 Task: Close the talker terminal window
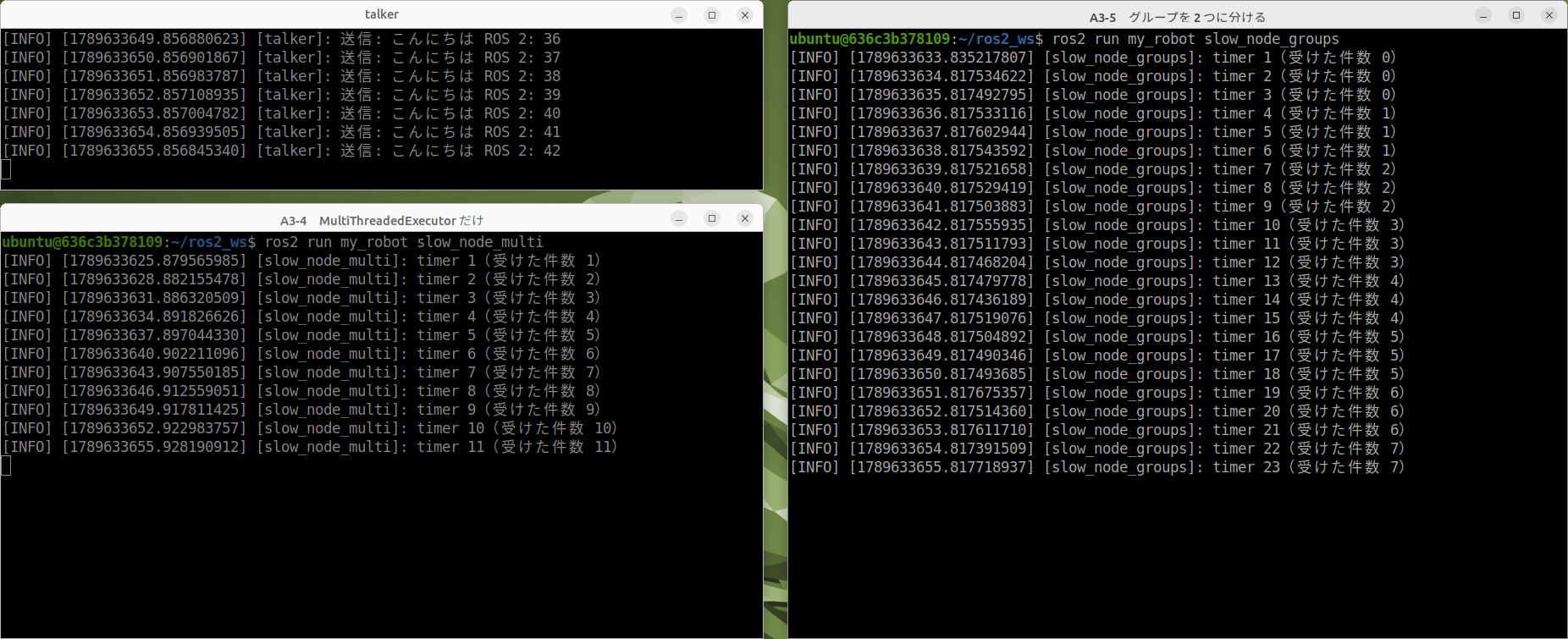(745, 15)
